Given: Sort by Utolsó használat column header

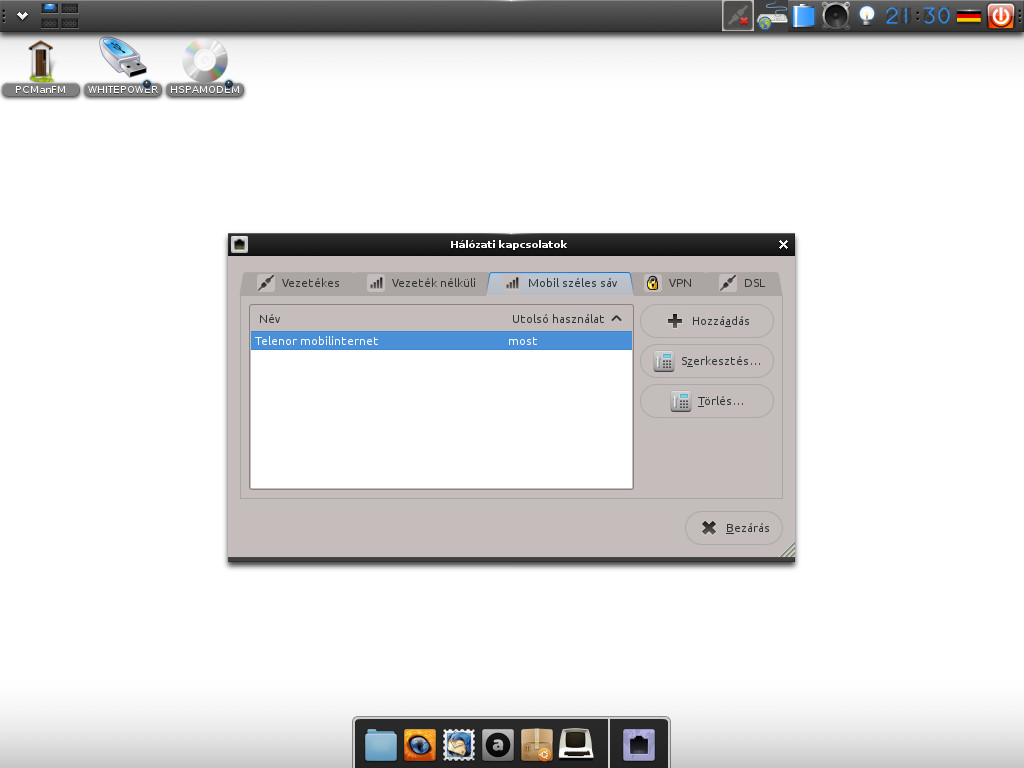Looking at the screenshot, I should 567,319.
